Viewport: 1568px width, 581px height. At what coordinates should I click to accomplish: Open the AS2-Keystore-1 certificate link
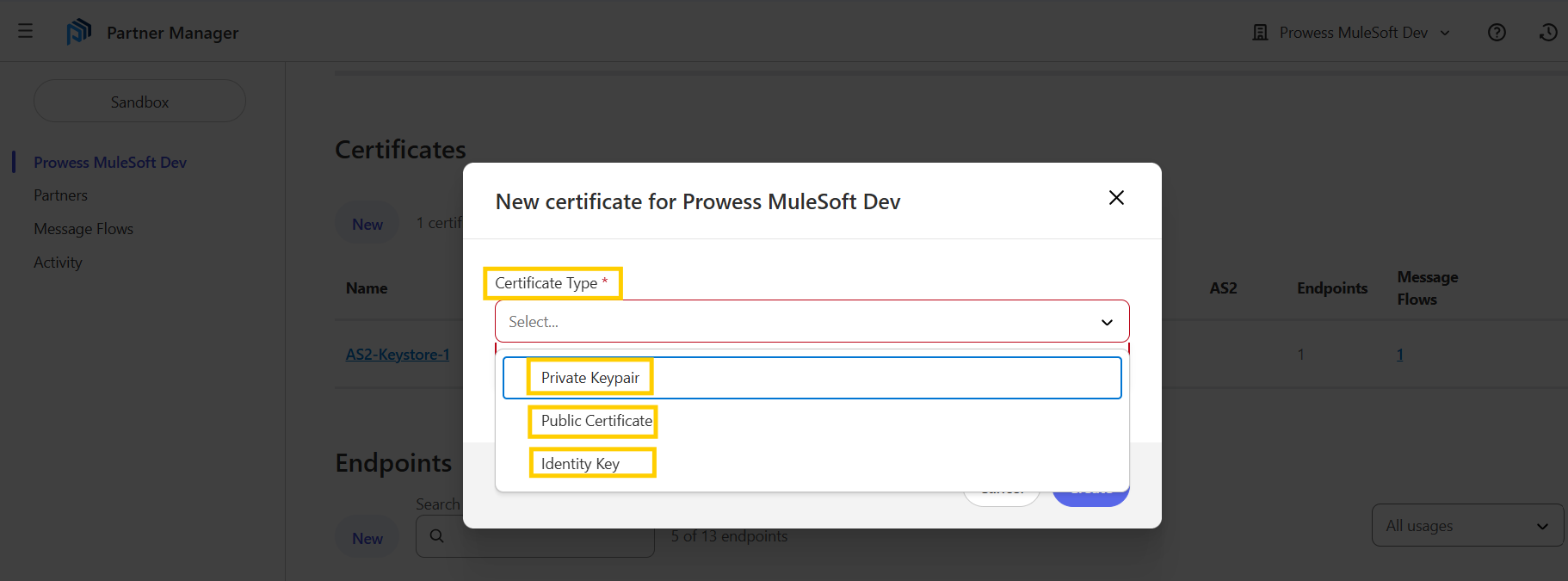tap(398, 355)
